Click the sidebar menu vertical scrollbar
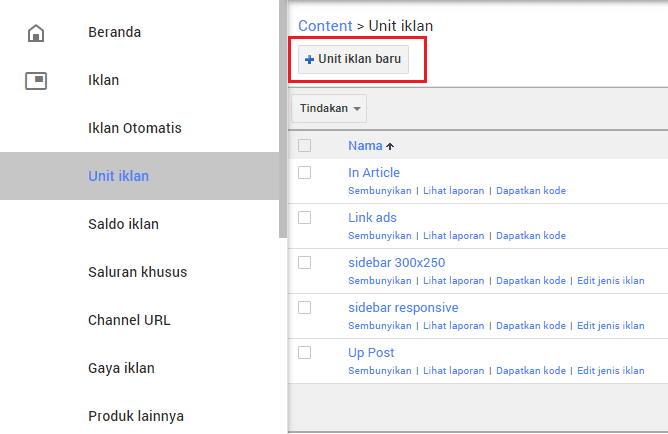Screen dimensions: 668x434 coord(283,120)
